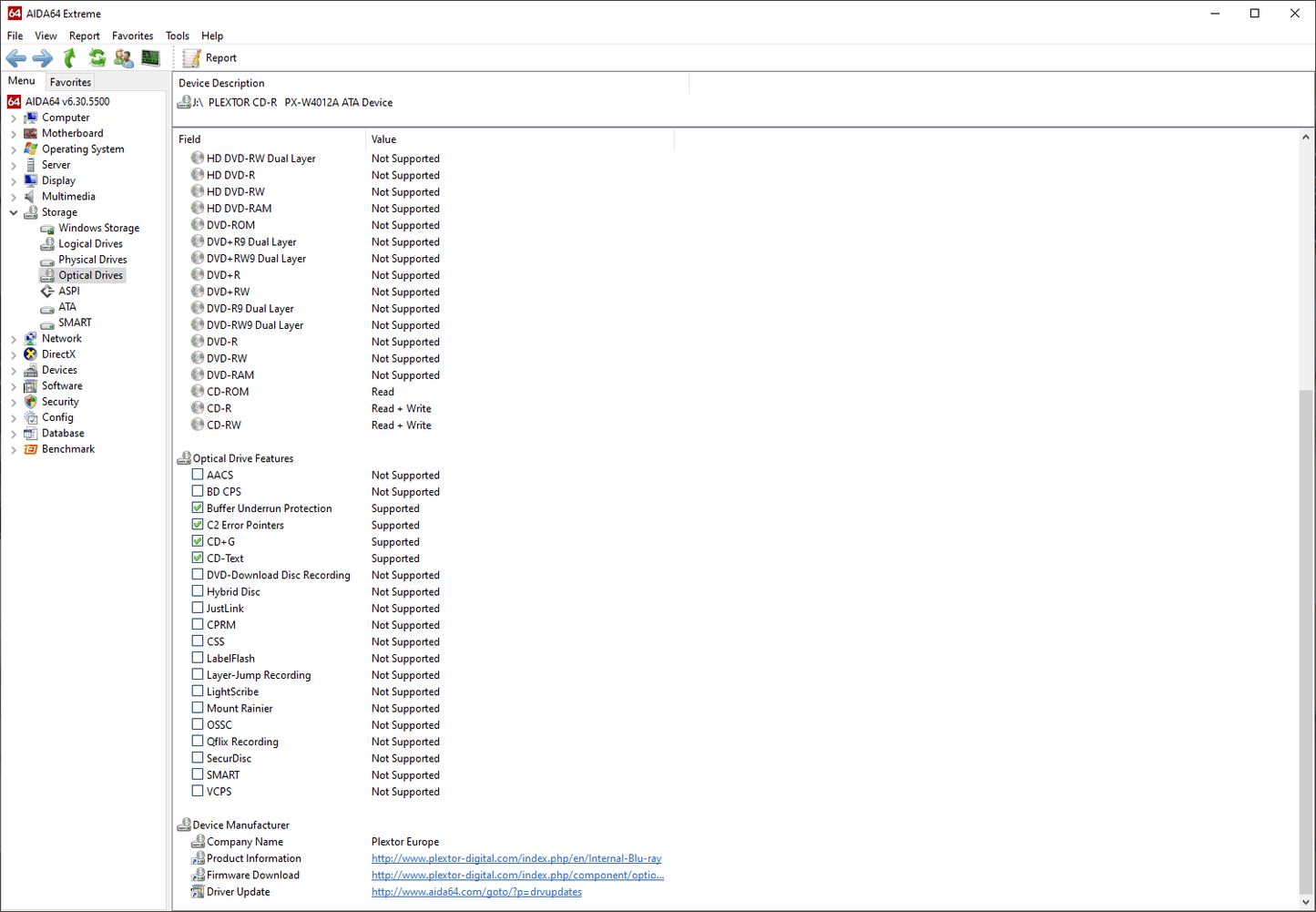Click the Forward arrow toolbar icon

(x=43, y=58)
